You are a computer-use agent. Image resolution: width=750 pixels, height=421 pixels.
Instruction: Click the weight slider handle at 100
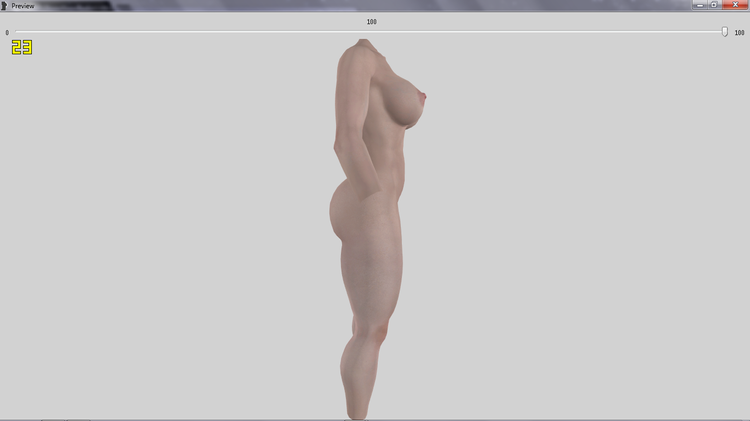pos(725,32)
